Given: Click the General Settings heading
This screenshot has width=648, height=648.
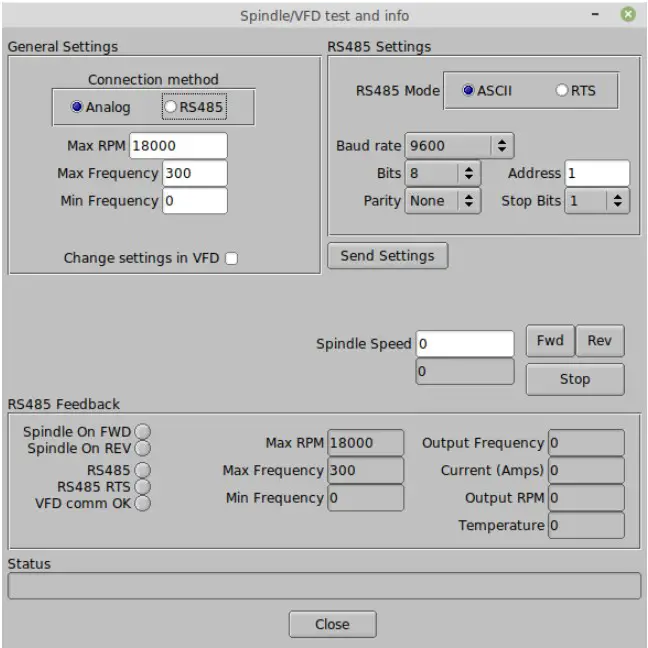Looking at the screenshot, I should click(63, 47).
